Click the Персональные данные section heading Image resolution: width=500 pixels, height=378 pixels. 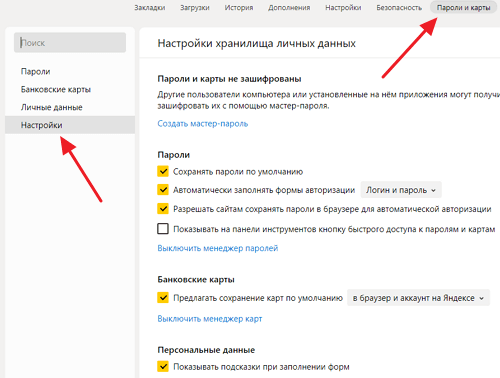click(x=206, y=350)
